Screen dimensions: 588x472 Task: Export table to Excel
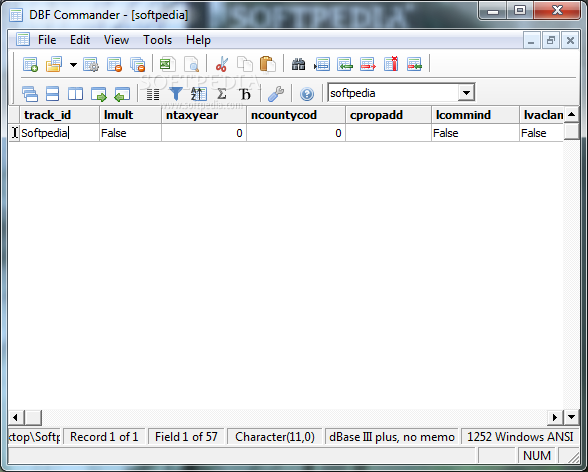point(167,64)
